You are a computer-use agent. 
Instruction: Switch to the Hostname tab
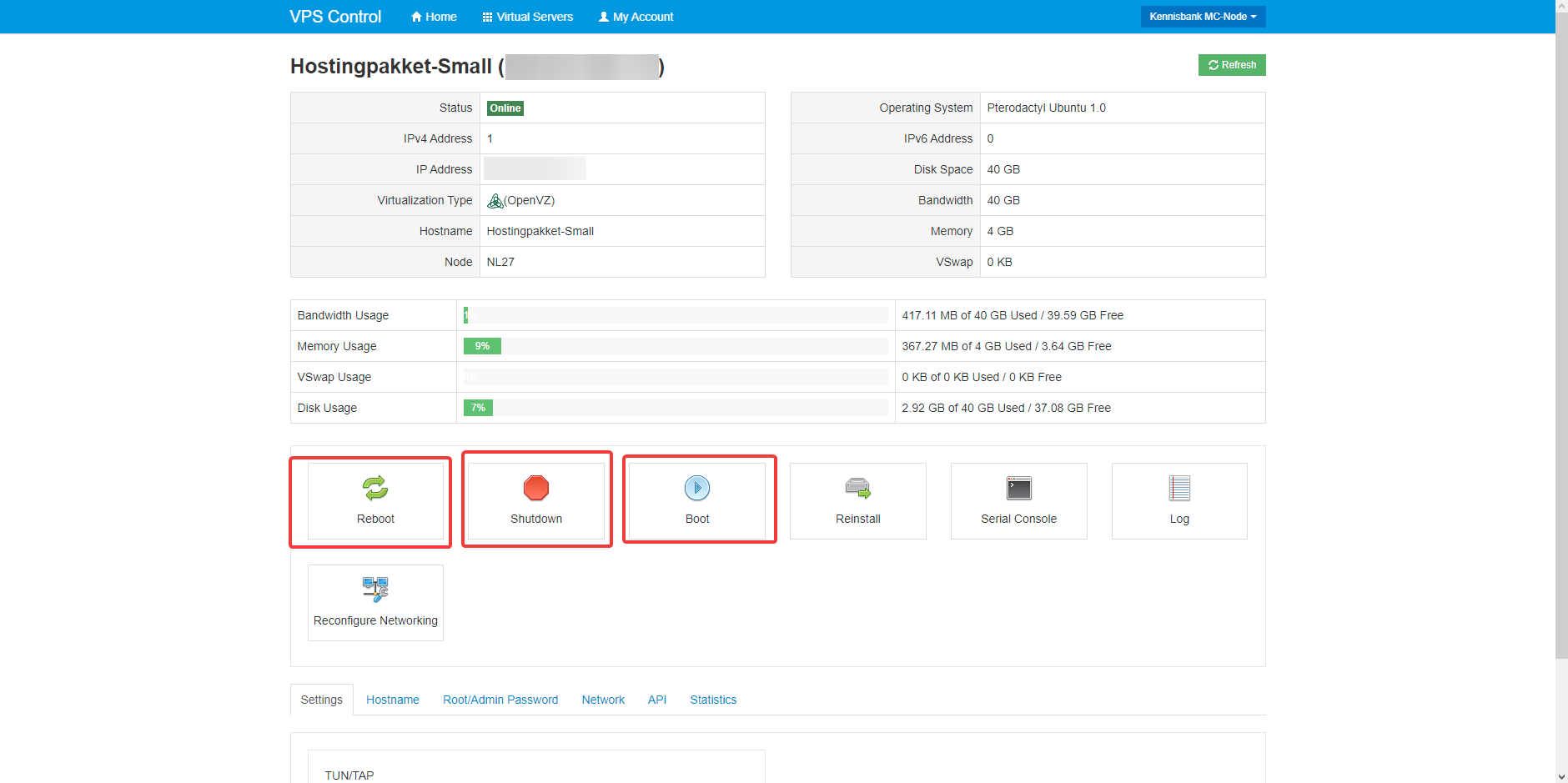click(x=393, y=700)
